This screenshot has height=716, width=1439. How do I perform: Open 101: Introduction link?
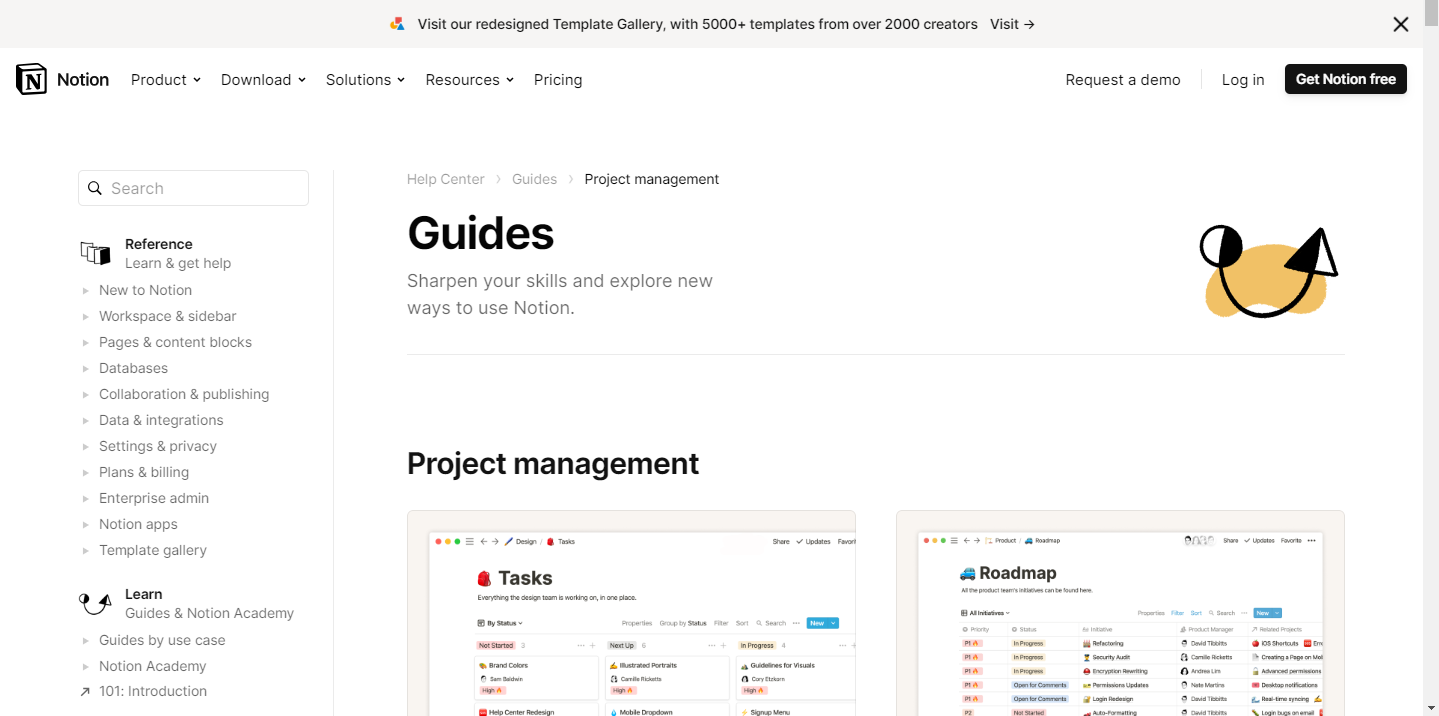coord(153,691)
